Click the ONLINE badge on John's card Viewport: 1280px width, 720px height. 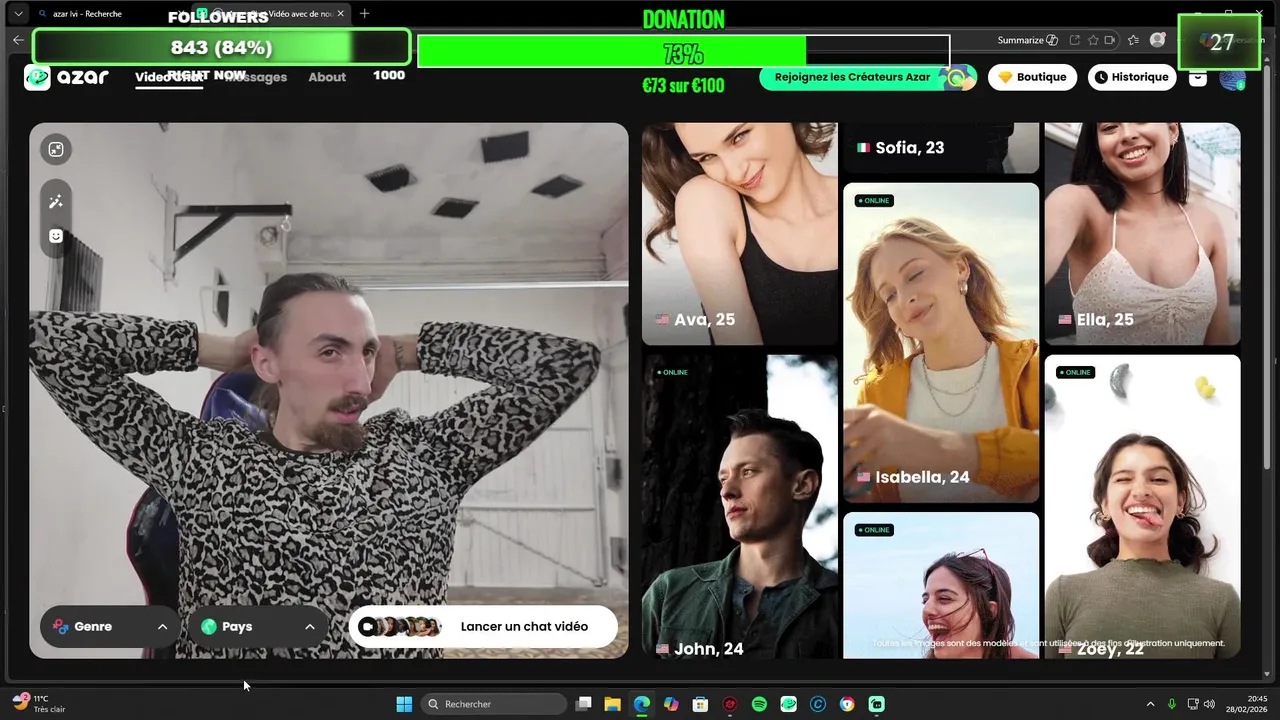point(673,373)
